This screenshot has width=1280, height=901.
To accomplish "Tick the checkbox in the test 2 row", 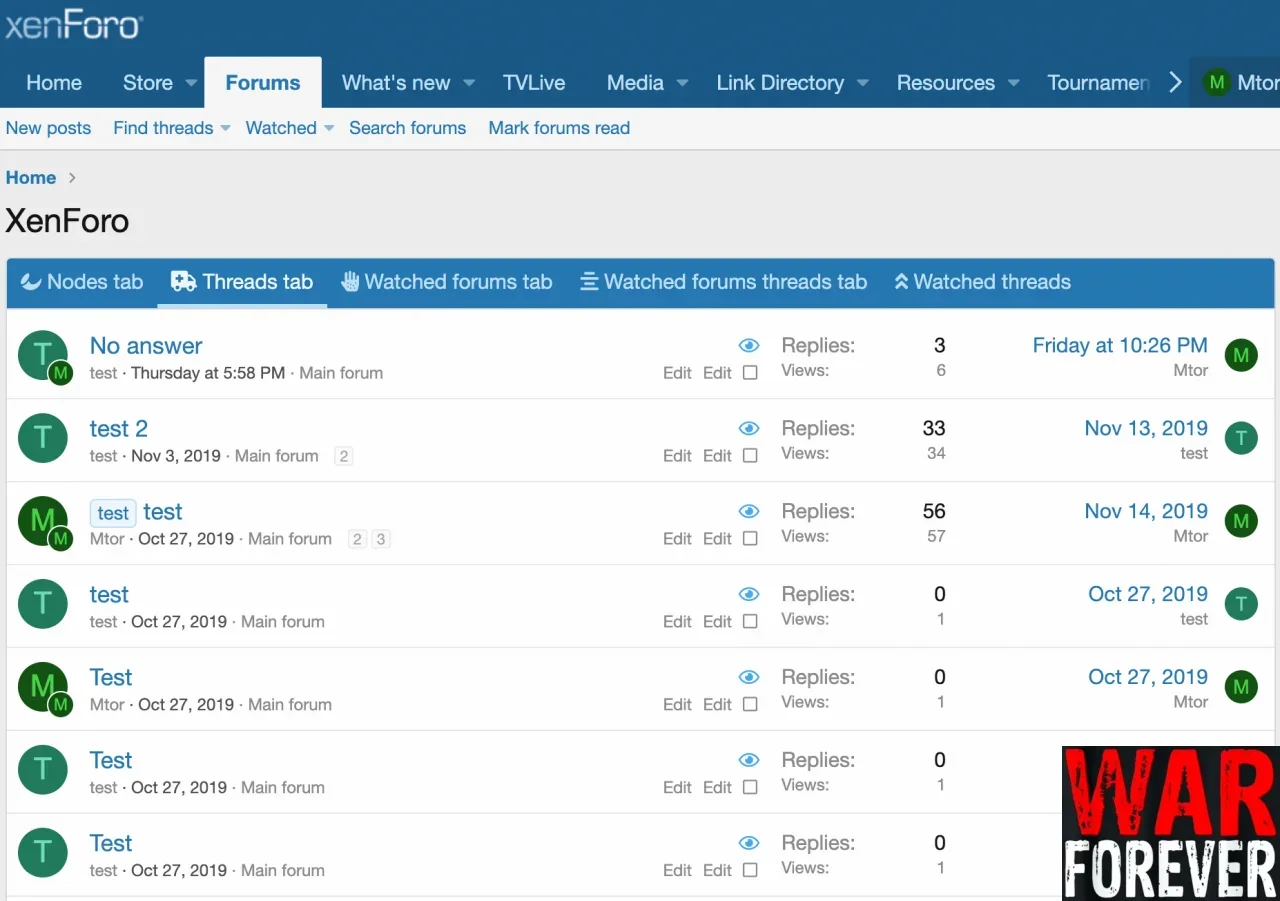I will pos(750,456).
